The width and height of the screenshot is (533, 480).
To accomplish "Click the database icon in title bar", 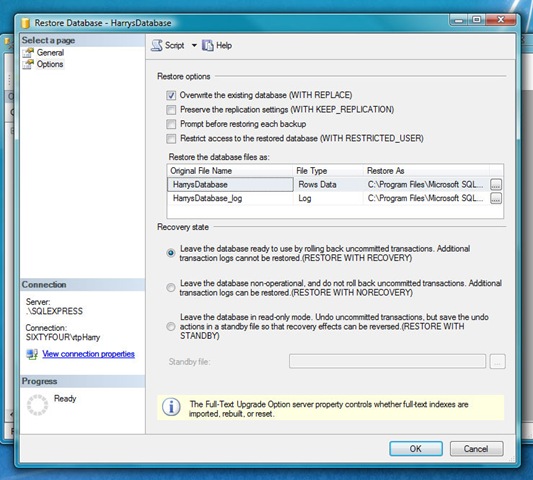I will coord(25,23).
